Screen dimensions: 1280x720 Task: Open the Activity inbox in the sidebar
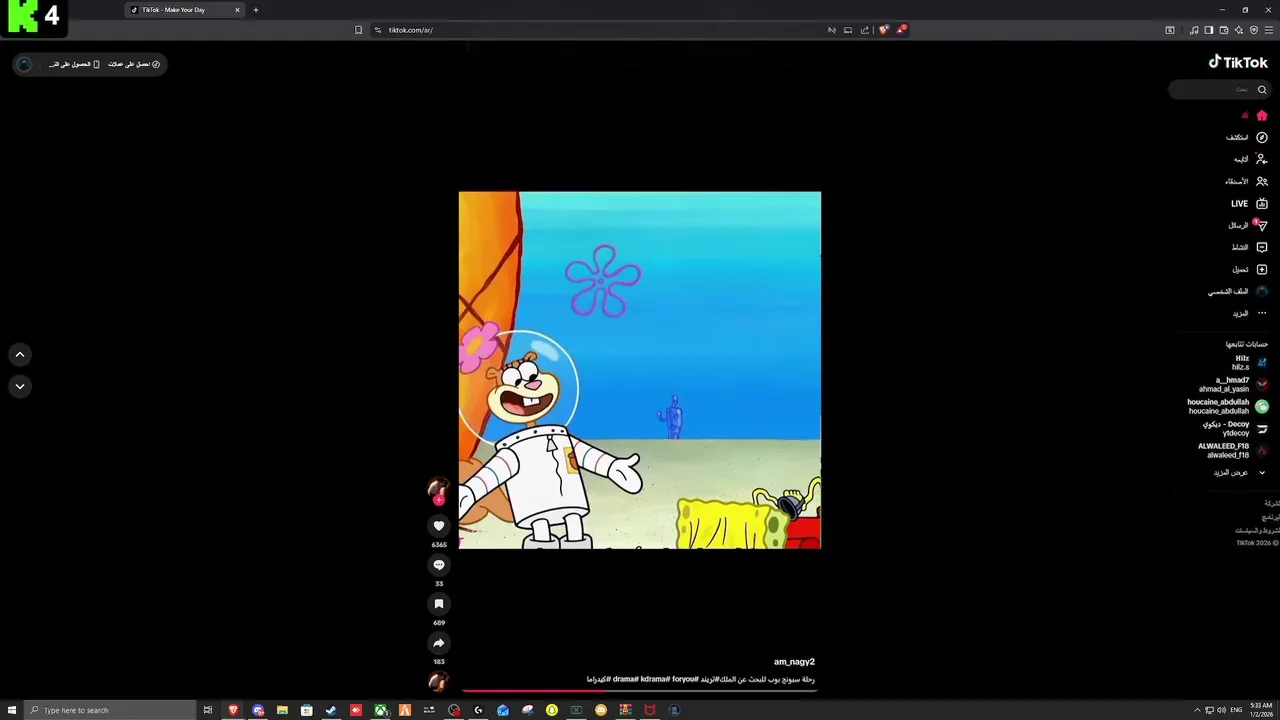(1249, 248)
